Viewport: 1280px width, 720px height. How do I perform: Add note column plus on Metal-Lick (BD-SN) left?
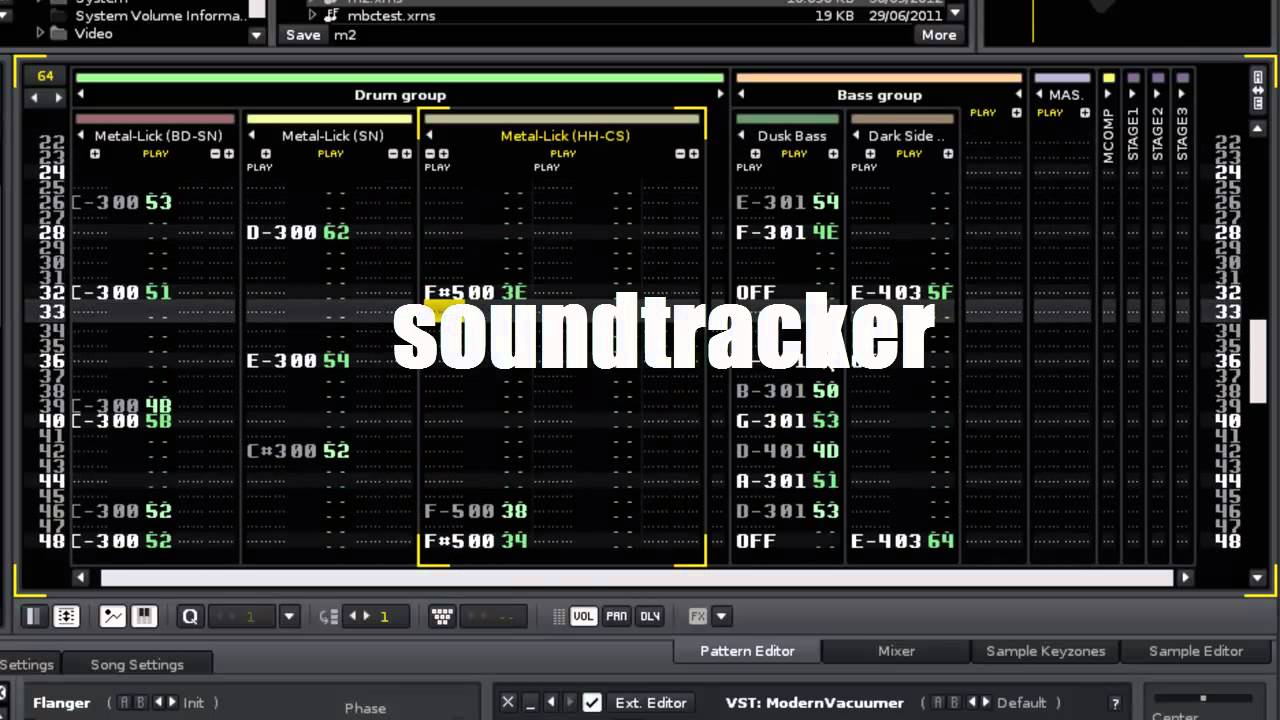click(x=95, y=153)
